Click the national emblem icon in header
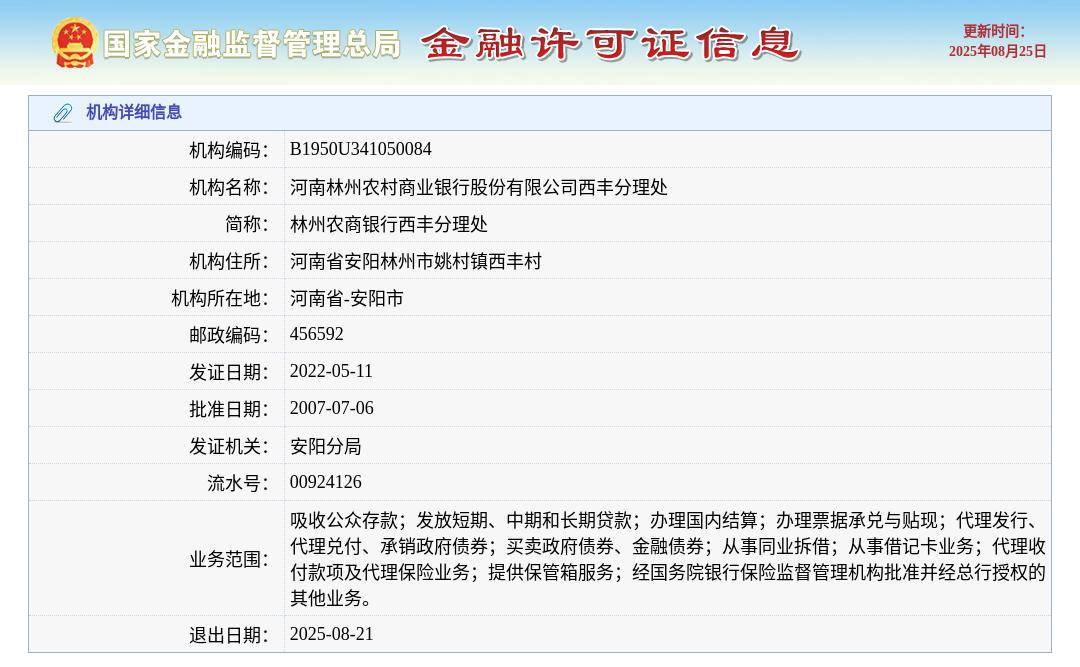Viewport: 1080px width, 667px height. 74,43
